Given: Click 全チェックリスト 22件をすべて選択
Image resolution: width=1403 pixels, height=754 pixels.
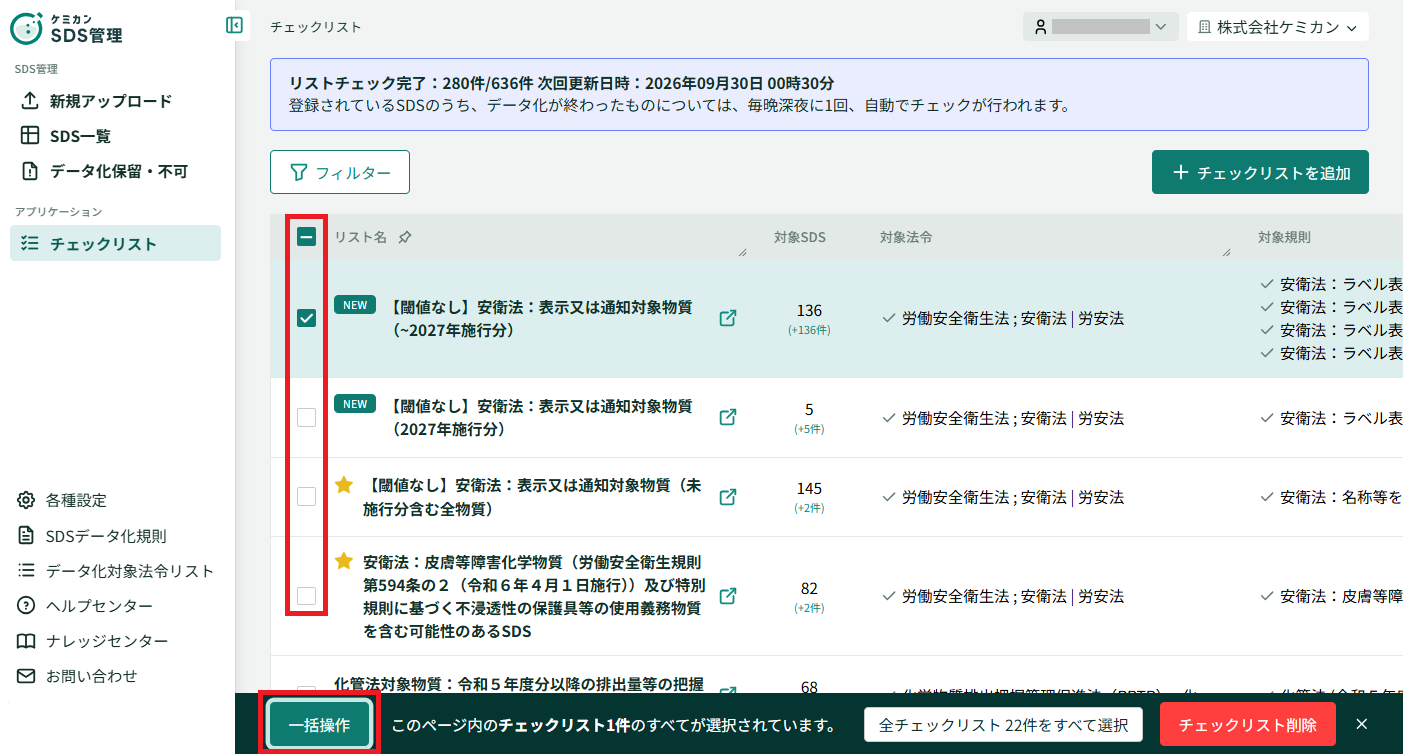Looking at the screenshot, I should click(1003, 725).
